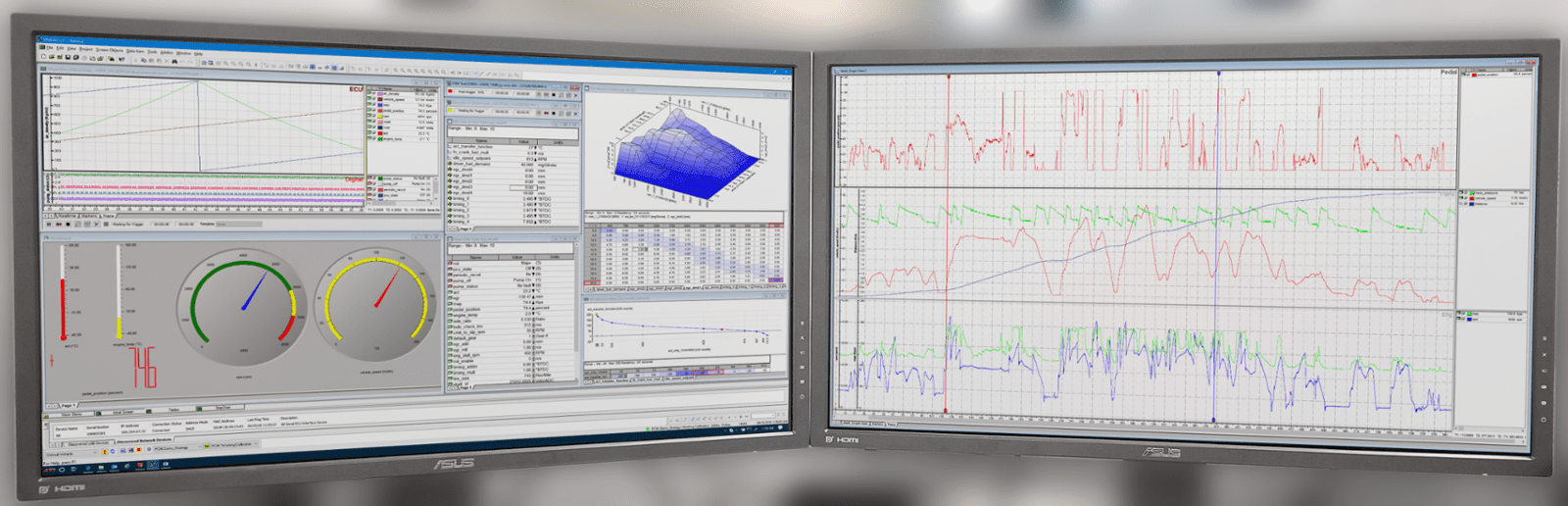Click the map blue color swatch
Screen dimensions: 1568x506
click(380, 105)
